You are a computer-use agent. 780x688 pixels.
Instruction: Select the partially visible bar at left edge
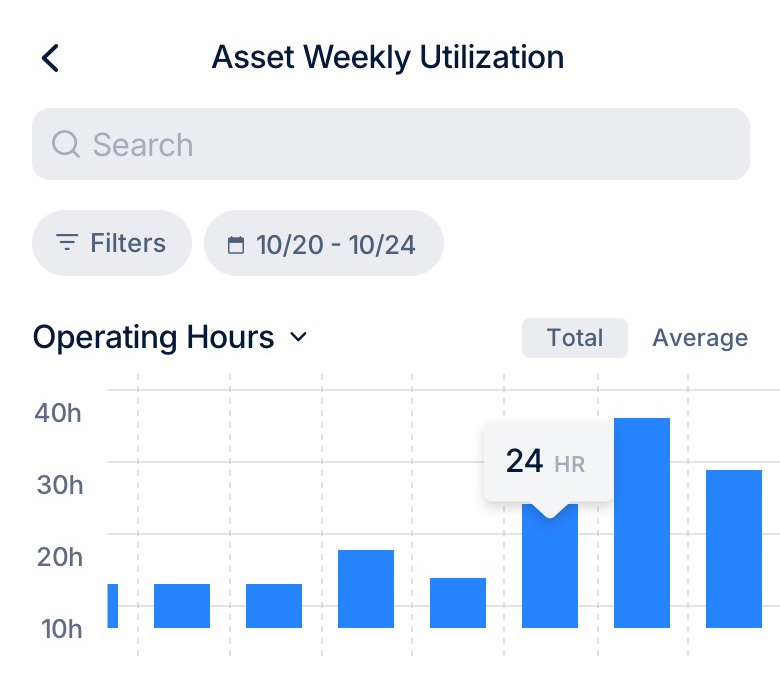click(x=112, y=606)
